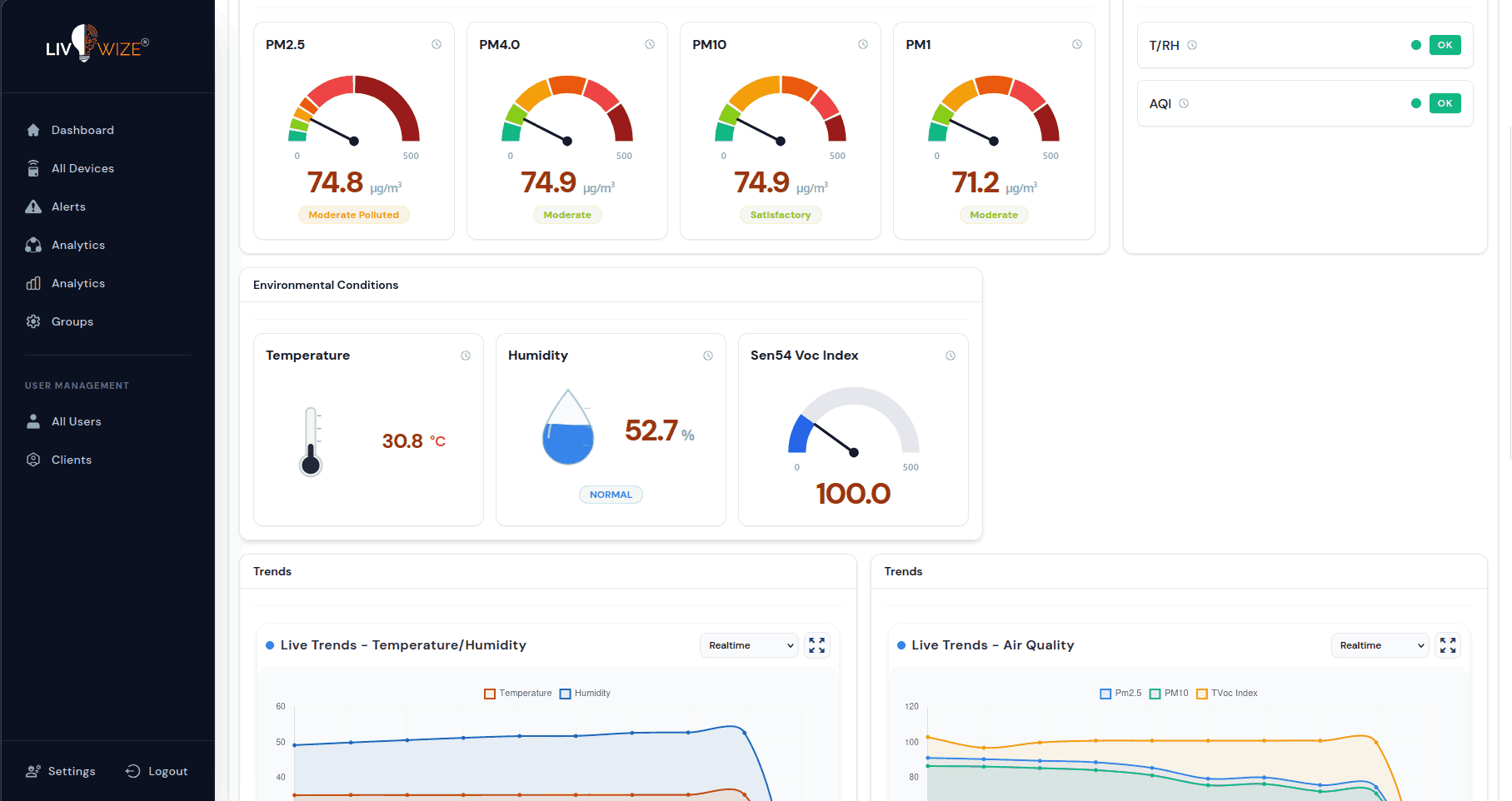Click the Satisfactory badge under PM10
Image resolution: width=1512 pixels, height=801 pixels.
click(781, 215)
